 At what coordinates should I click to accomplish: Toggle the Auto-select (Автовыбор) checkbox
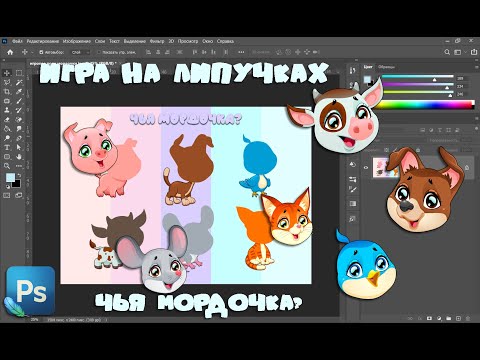[41, 52]
